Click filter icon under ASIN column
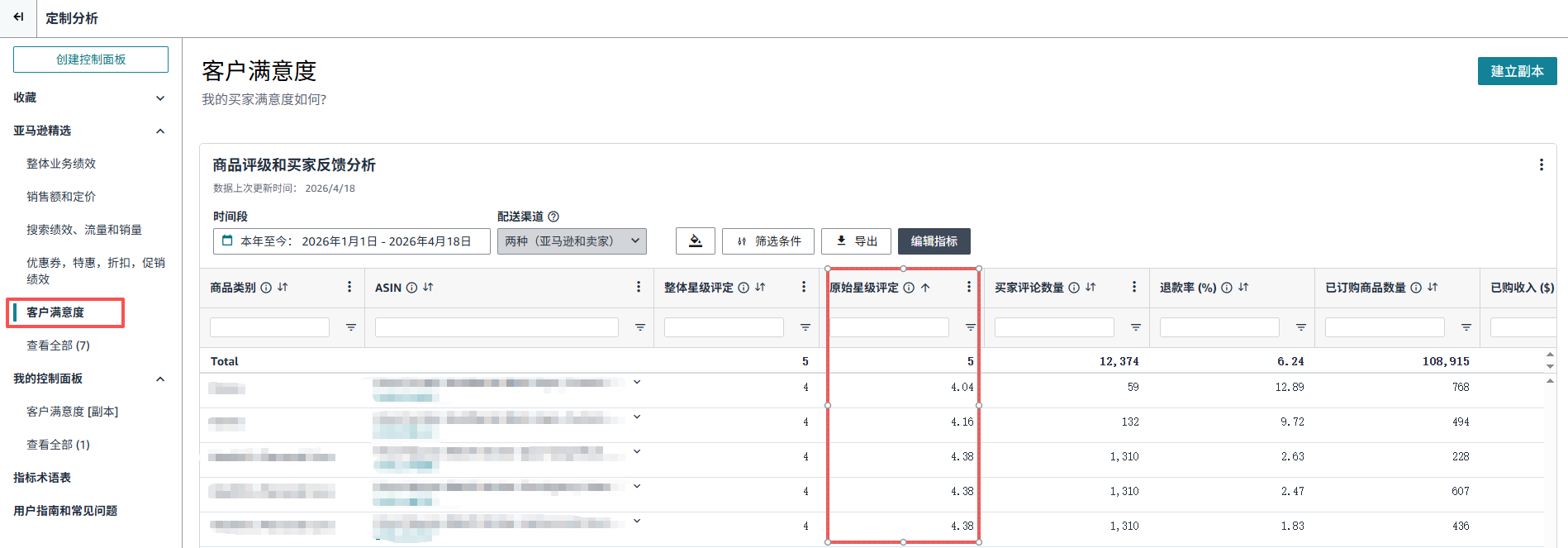 [x=639, y=328]
